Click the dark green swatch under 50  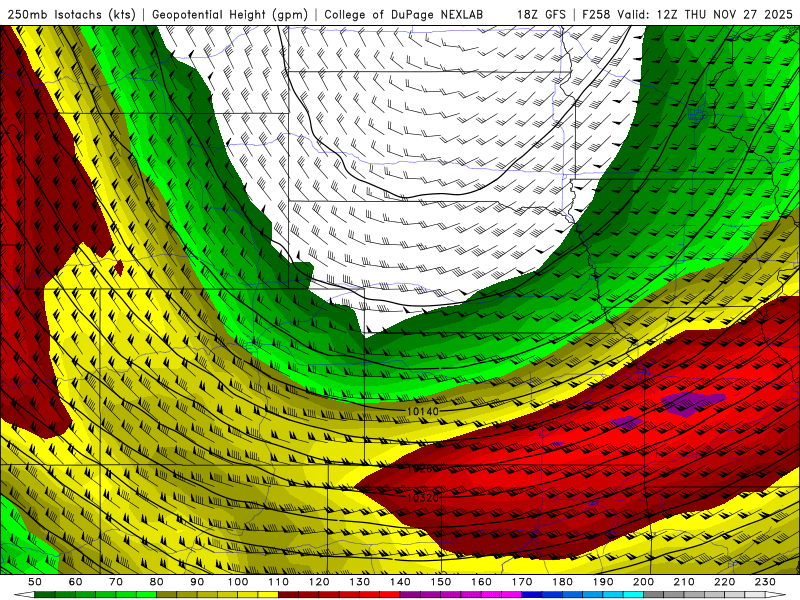tap(45, 595)
